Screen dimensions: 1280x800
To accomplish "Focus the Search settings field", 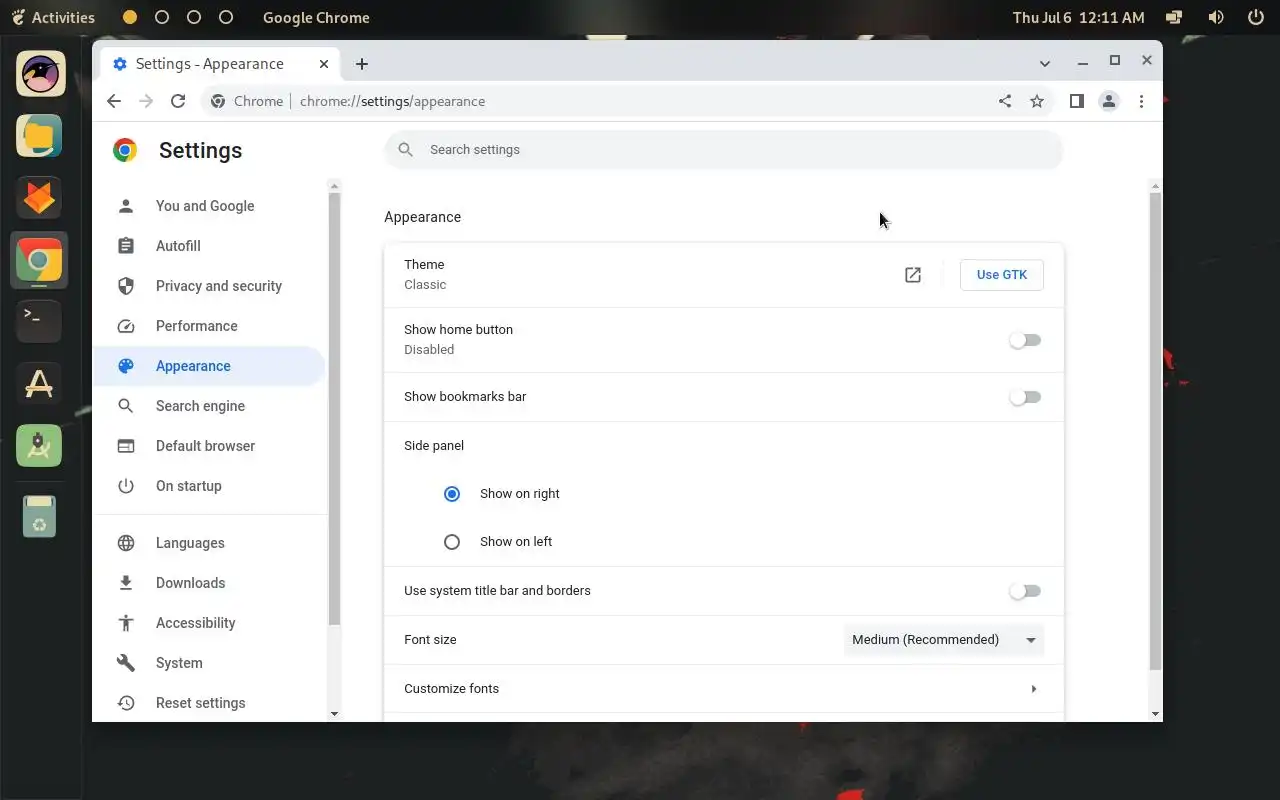I will point(724,150).
